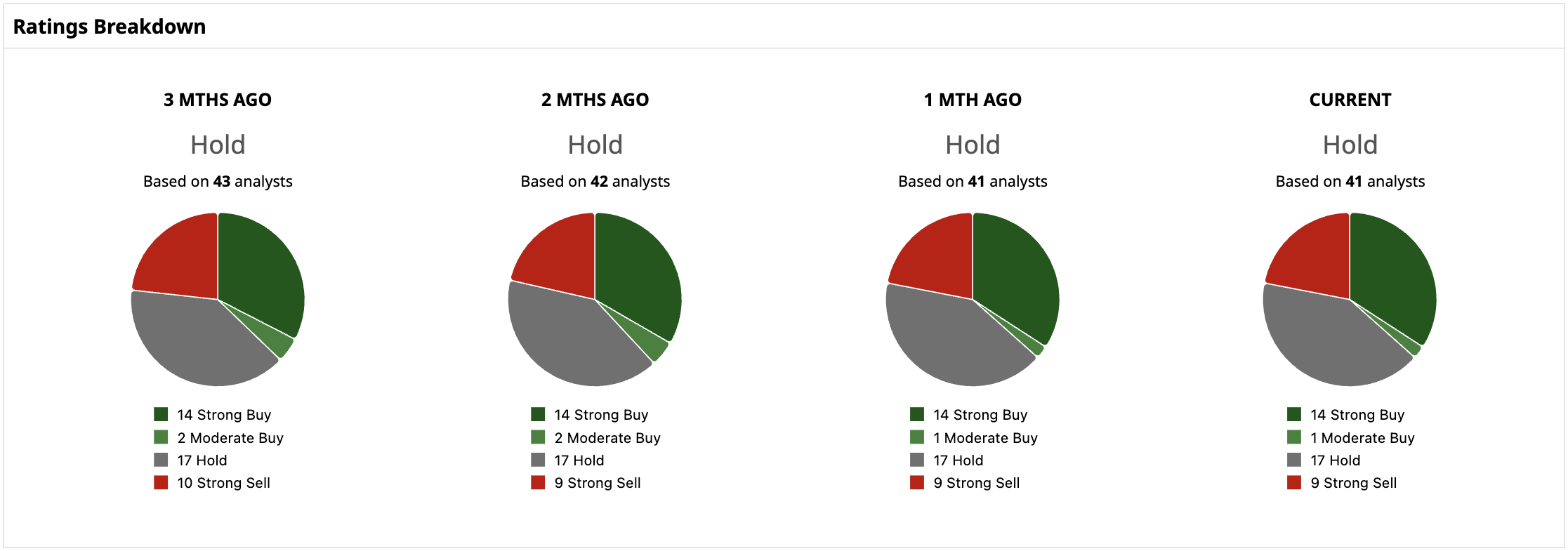
Task: Click the Hold consensus rating under CURRENT
Action: pyautogui.click(x=1350, y=145)
